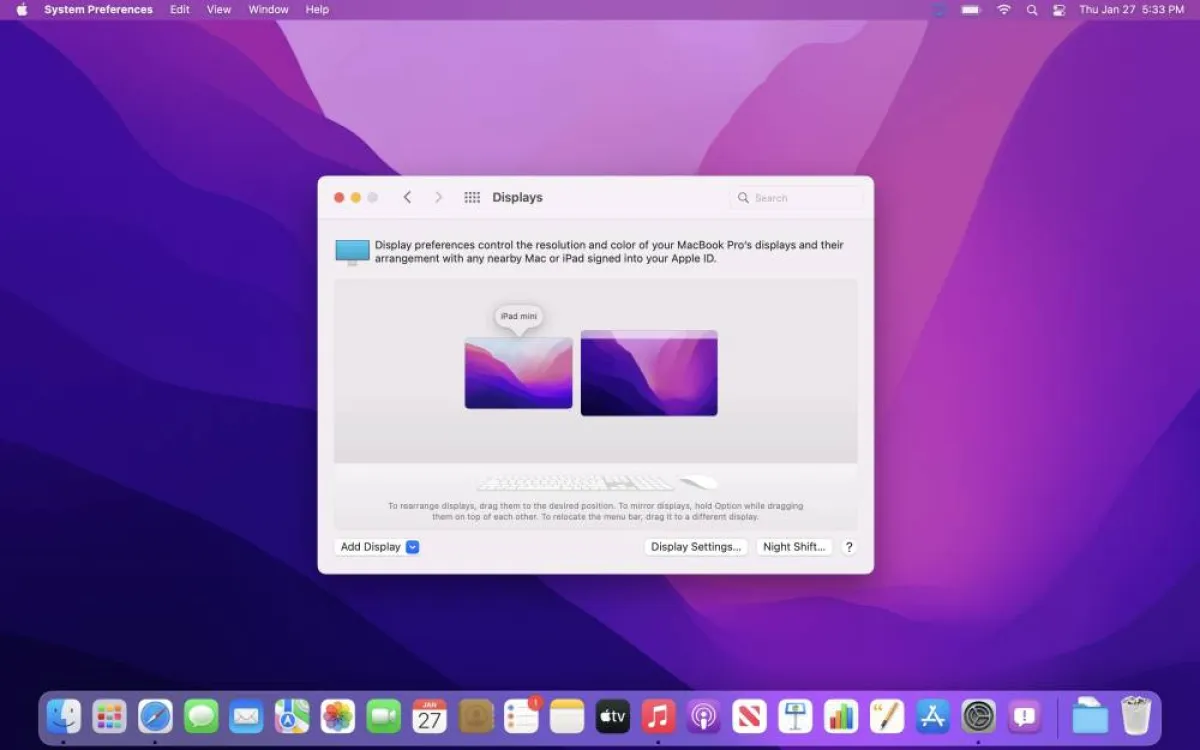The image size is (1200, 750).
Task: Click the help question mark button
Action: (x=849, y=547)
